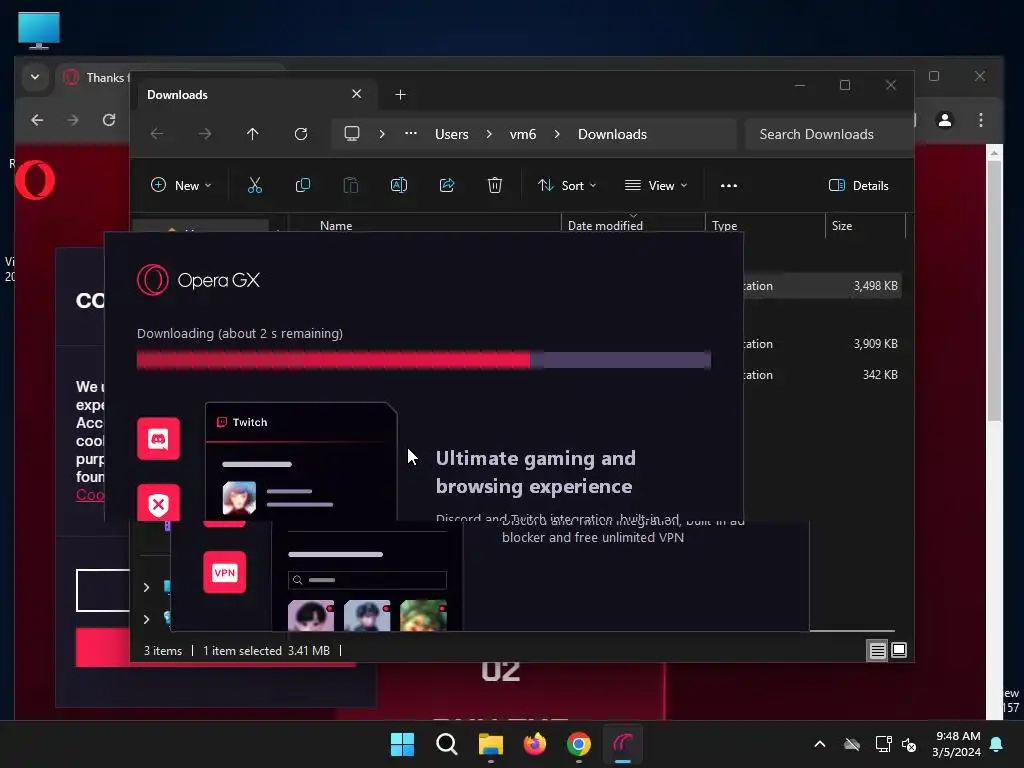Go up one folder level in Explorer
The image size is (1024, 768).
(x=253, y=134)
